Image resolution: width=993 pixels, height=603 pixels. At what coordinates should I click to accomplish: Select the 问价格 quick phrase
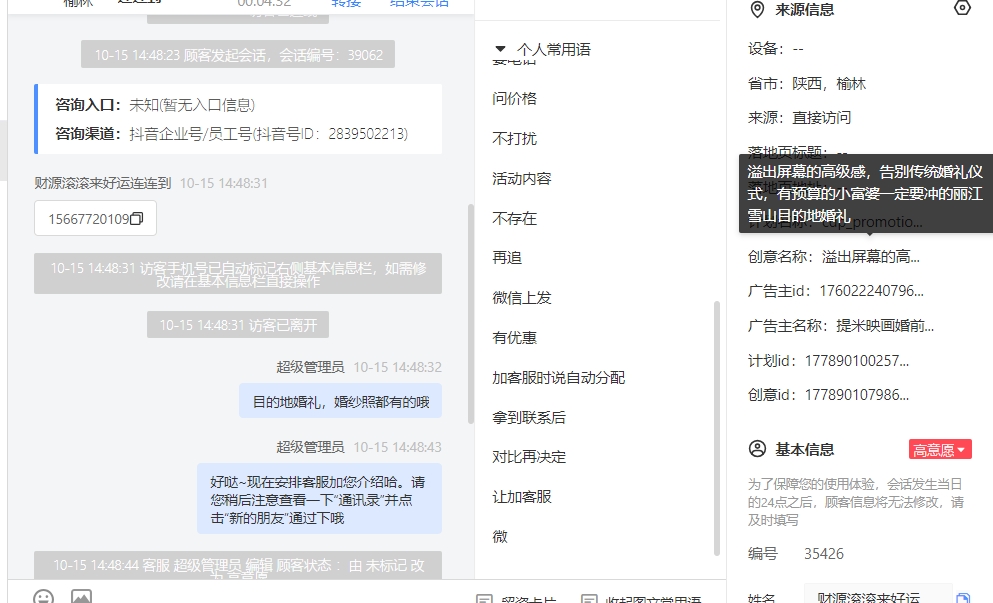coord(514,98)
